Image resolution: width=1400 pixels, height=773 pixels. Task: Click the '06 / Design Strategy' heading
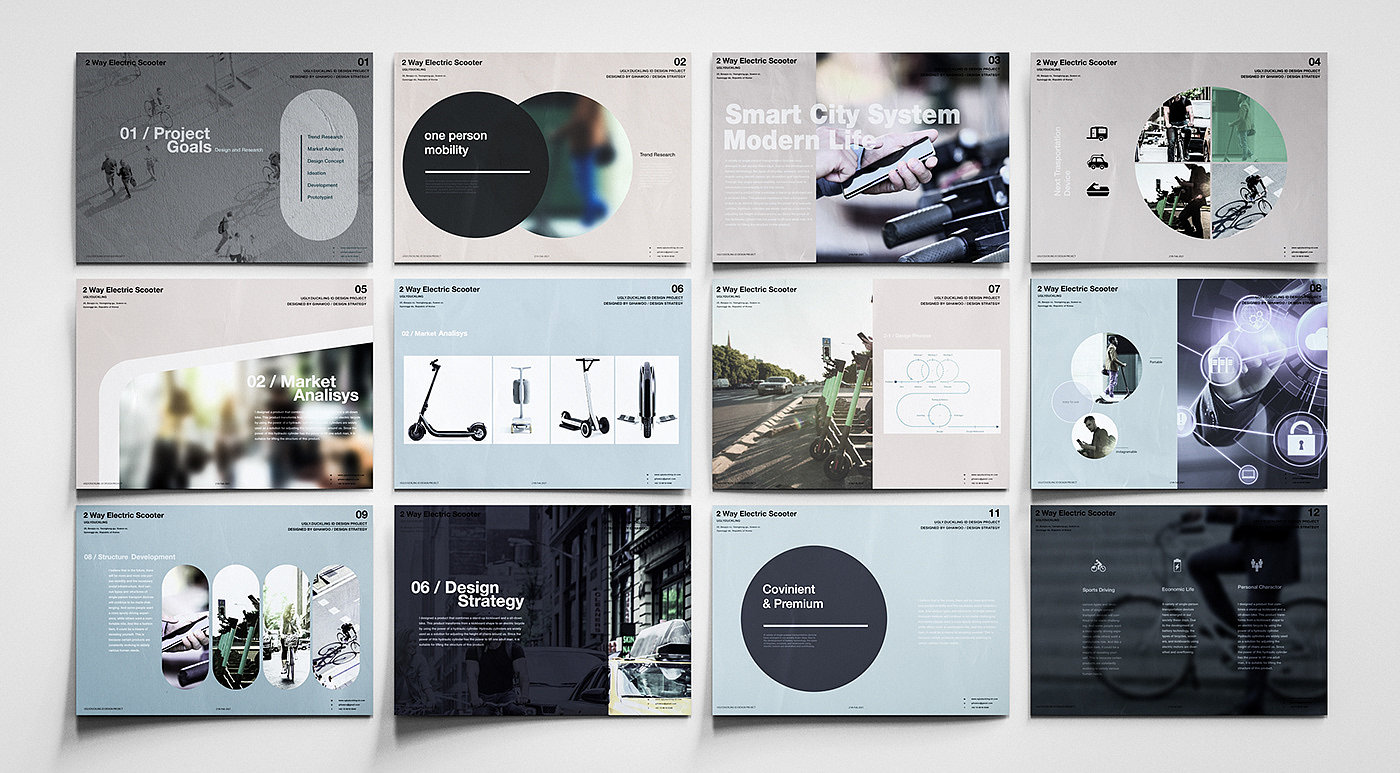(467, 594)
